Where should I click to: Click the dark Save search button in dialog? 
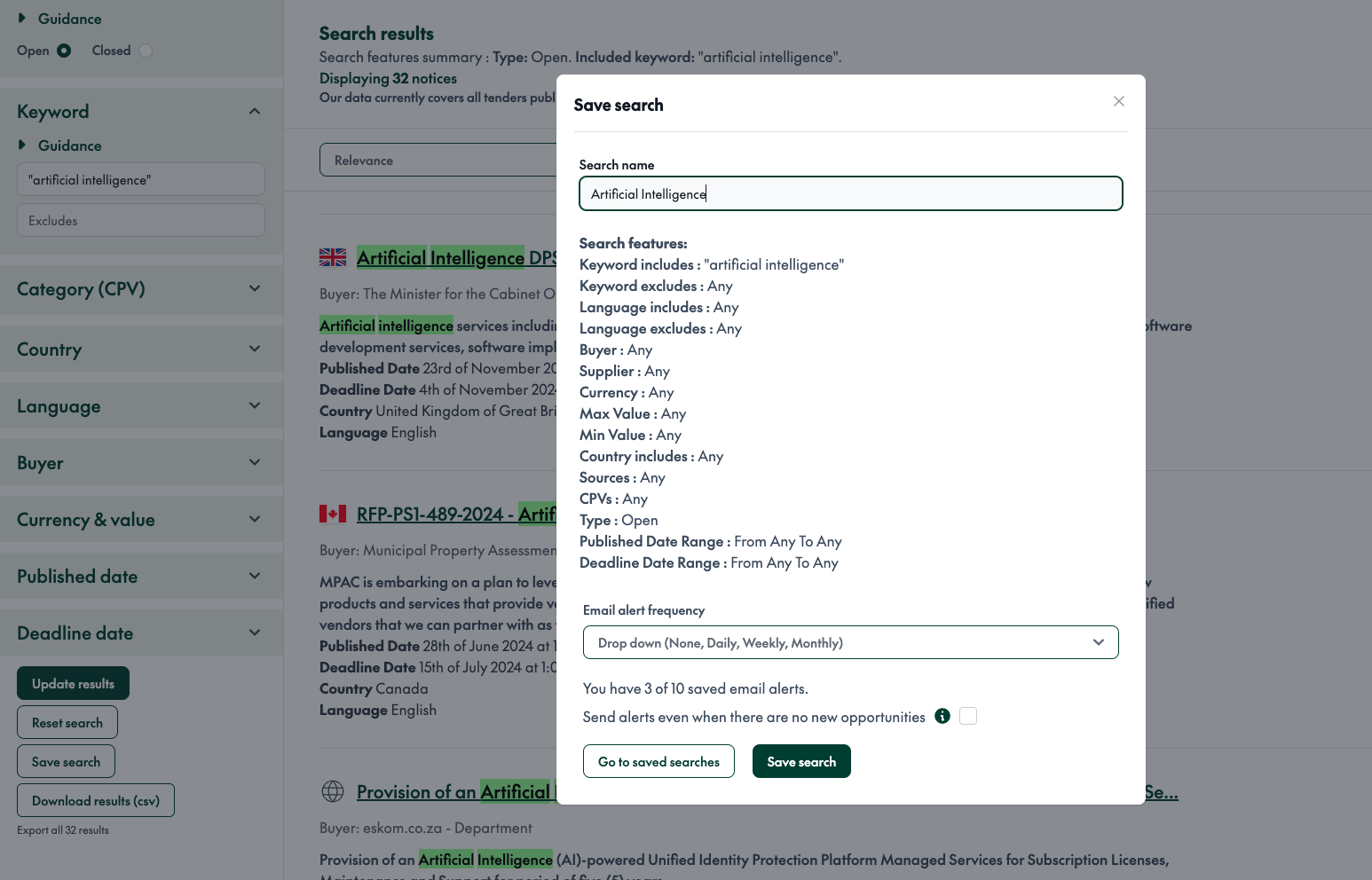[801, 761]
